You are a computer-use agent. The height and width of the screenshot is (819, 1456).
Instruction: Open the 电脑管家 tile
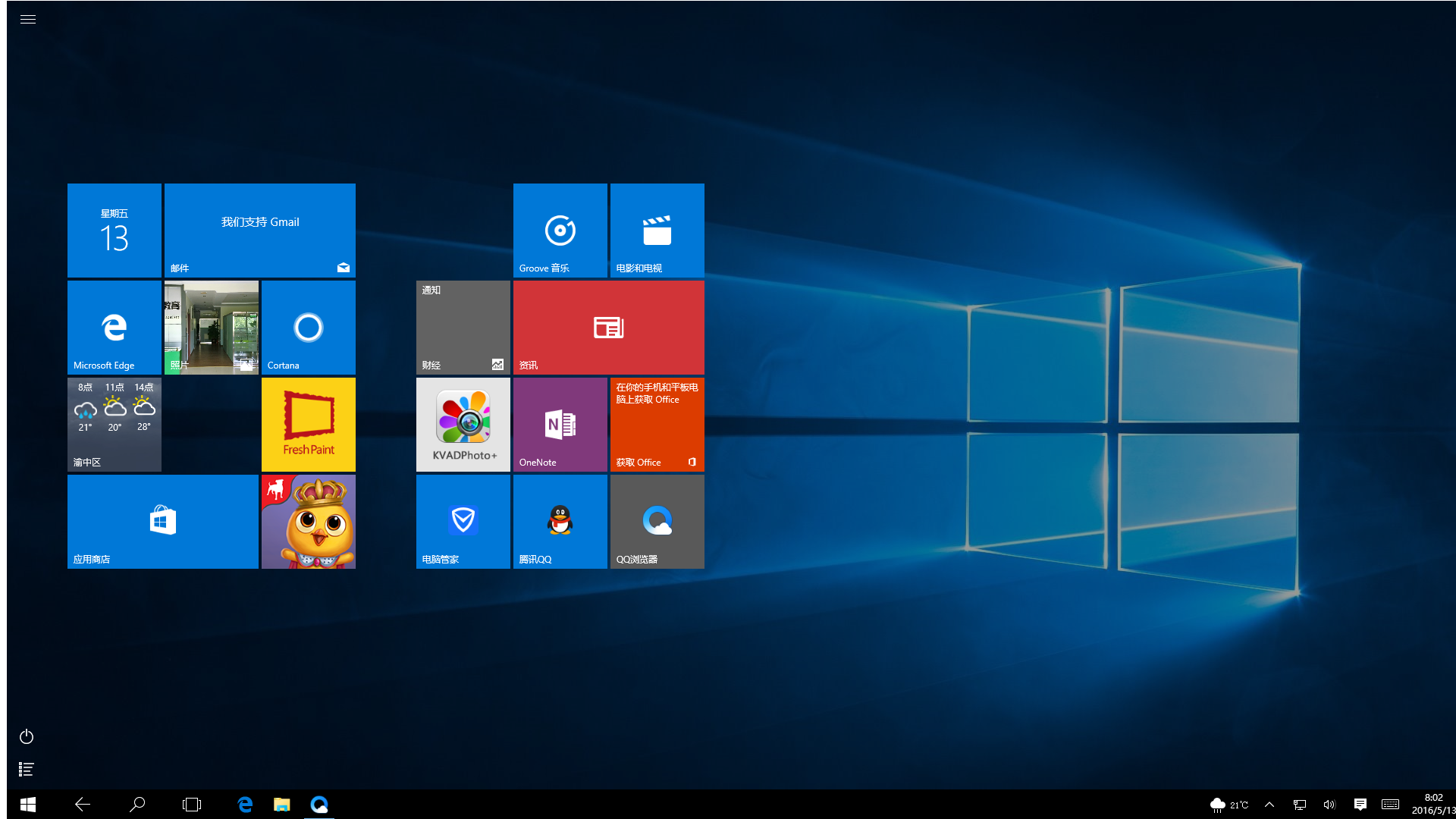pyautogui.click(x=463, y=522)
